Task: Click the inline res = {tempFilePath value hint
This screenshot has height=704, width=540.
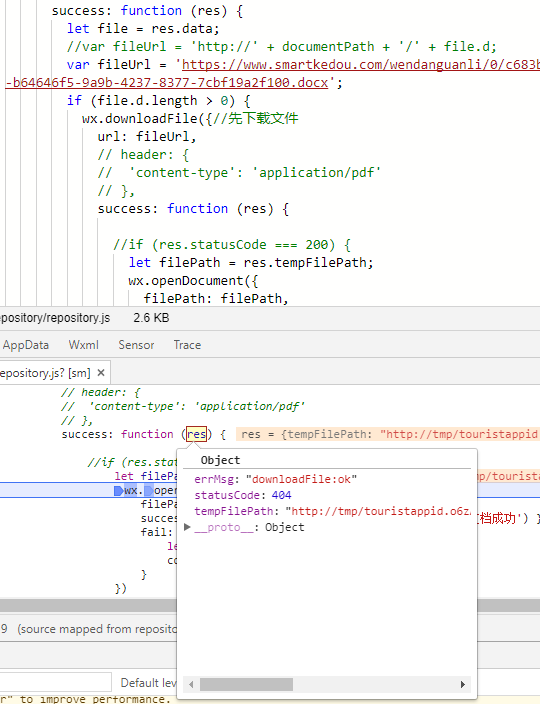Action: pyautogui.click(x=389, y=434)
